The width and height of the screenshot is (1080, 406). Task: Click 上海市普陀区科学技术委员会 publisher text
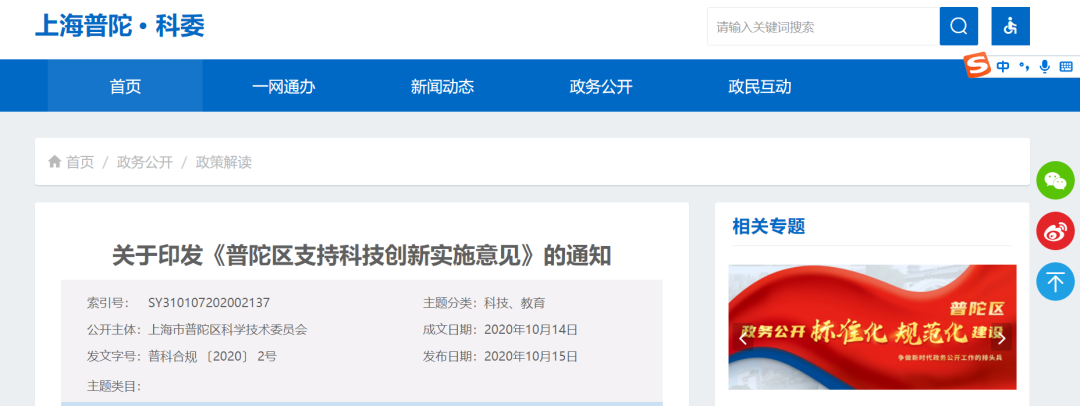[x=227, y=329]
